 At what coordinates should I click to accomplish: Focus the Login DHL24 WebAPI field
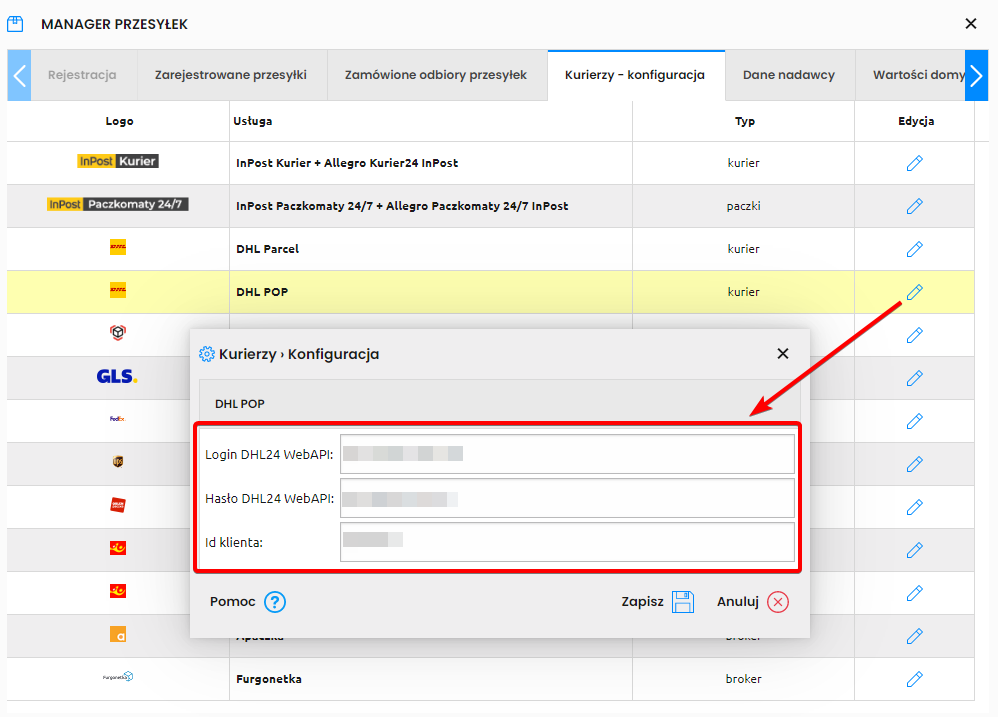[x=567, y=454]
